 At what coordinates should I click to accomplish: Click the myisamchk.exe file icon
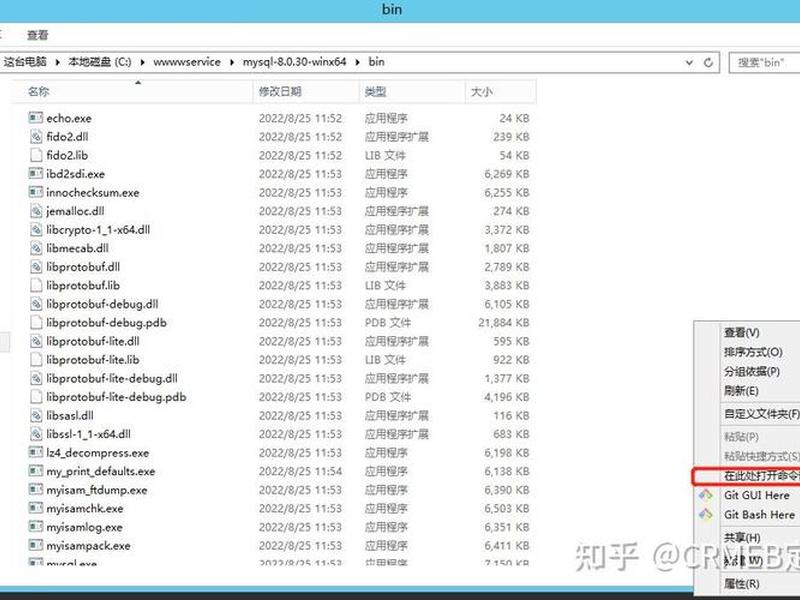(x=36, y=509)
